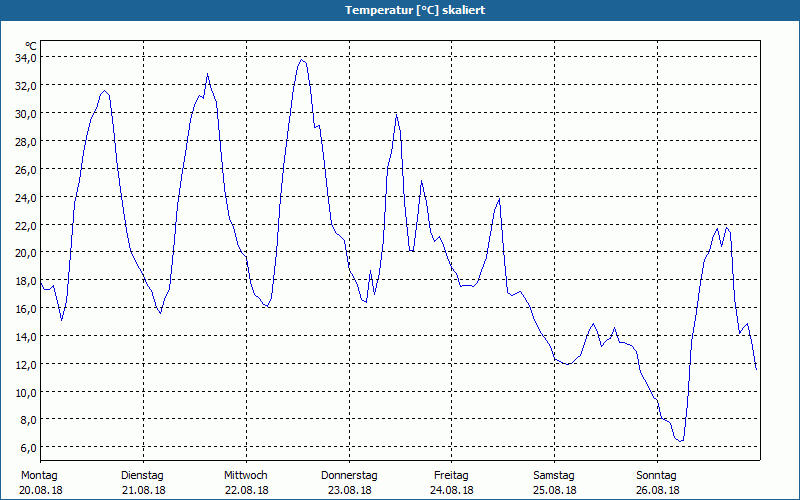
Task: Select the 10,0 y-axis label
Action: 26,393
